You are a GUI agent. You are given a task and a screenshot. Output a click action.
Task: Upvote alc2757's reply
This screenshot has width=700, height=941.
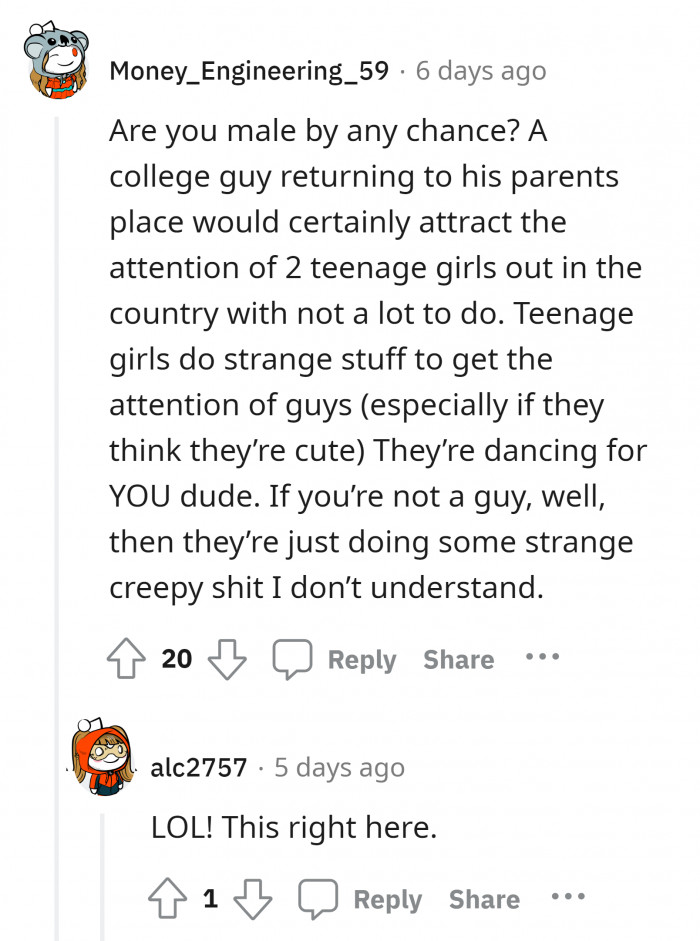[167, 899]
